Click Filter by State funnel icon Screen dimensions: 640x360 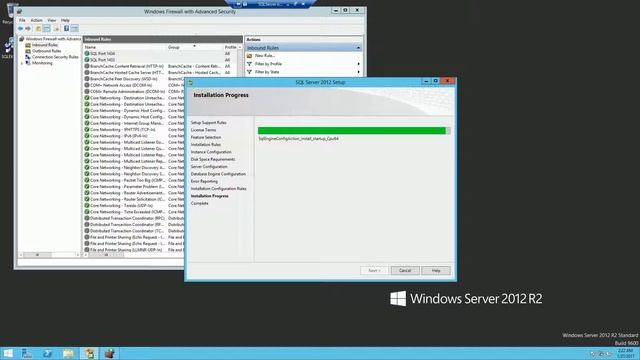point(249,72)
